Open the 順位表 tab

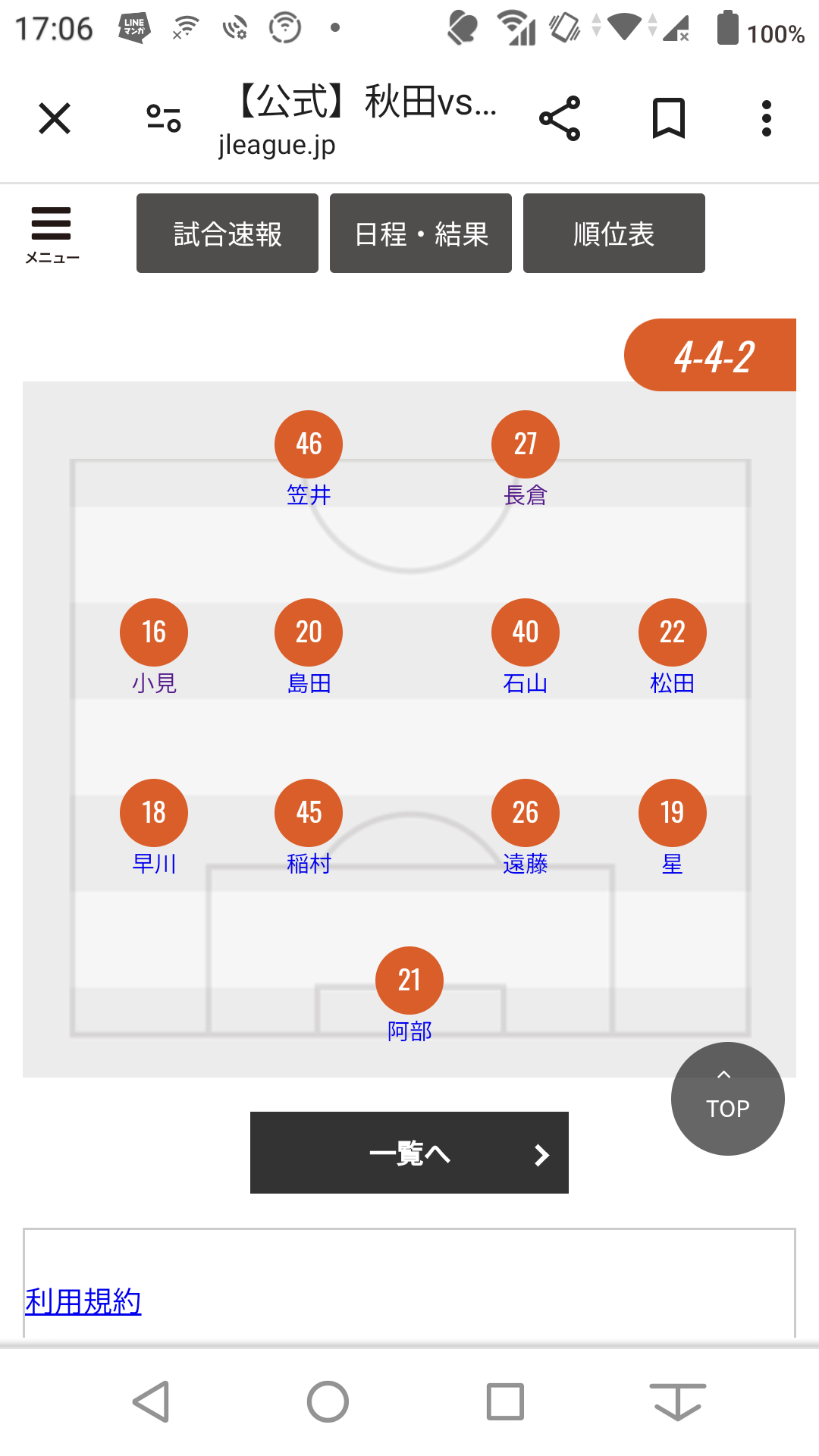click(x=614, y=234)
